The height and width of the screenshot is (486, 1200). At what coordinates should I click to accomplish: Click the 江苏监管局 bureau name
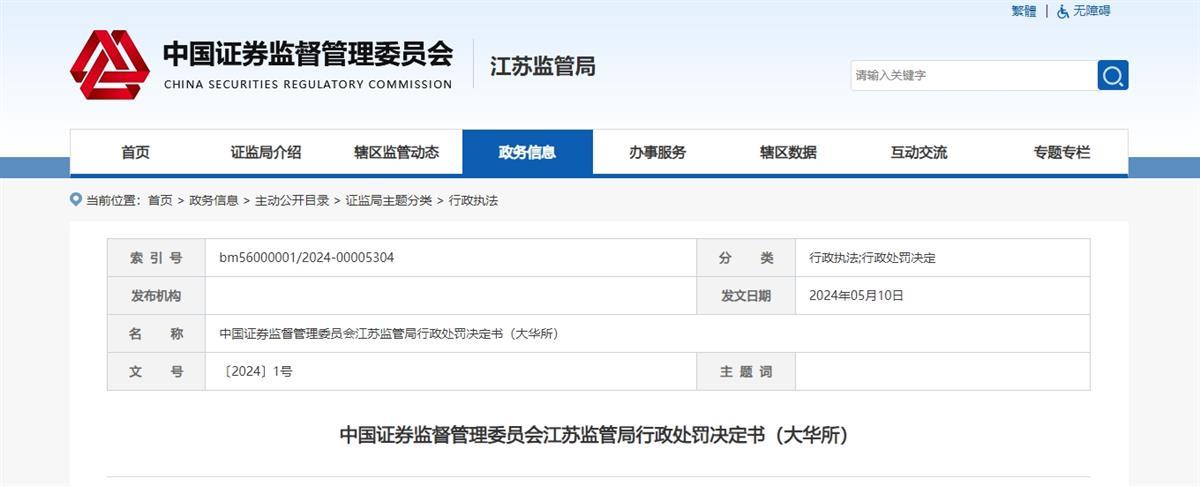(x=543, y=66)
